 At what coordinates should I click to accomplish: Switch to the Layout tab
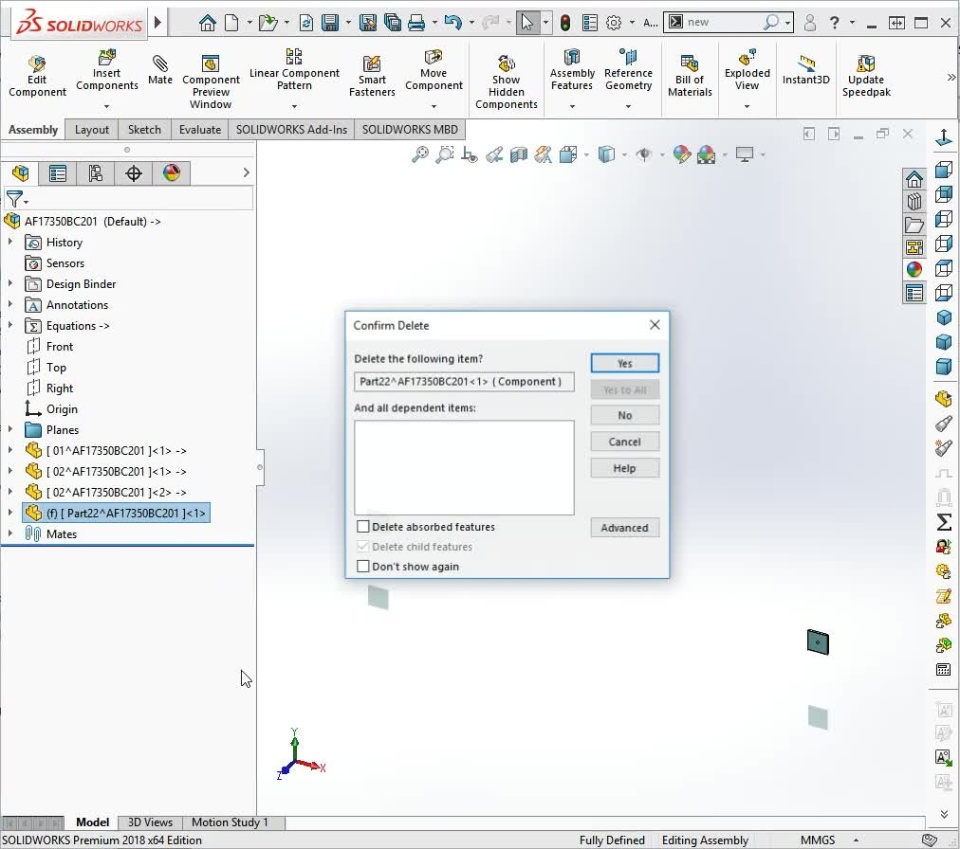pos(92,130)
